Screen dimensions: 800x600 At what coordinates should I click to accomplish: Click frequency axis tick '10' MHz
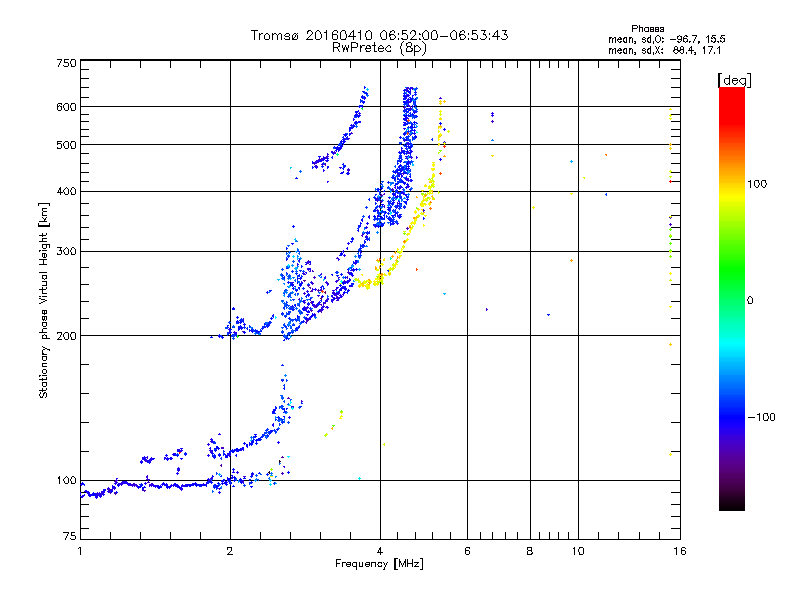pyautogui.click(x=578, y=551)
